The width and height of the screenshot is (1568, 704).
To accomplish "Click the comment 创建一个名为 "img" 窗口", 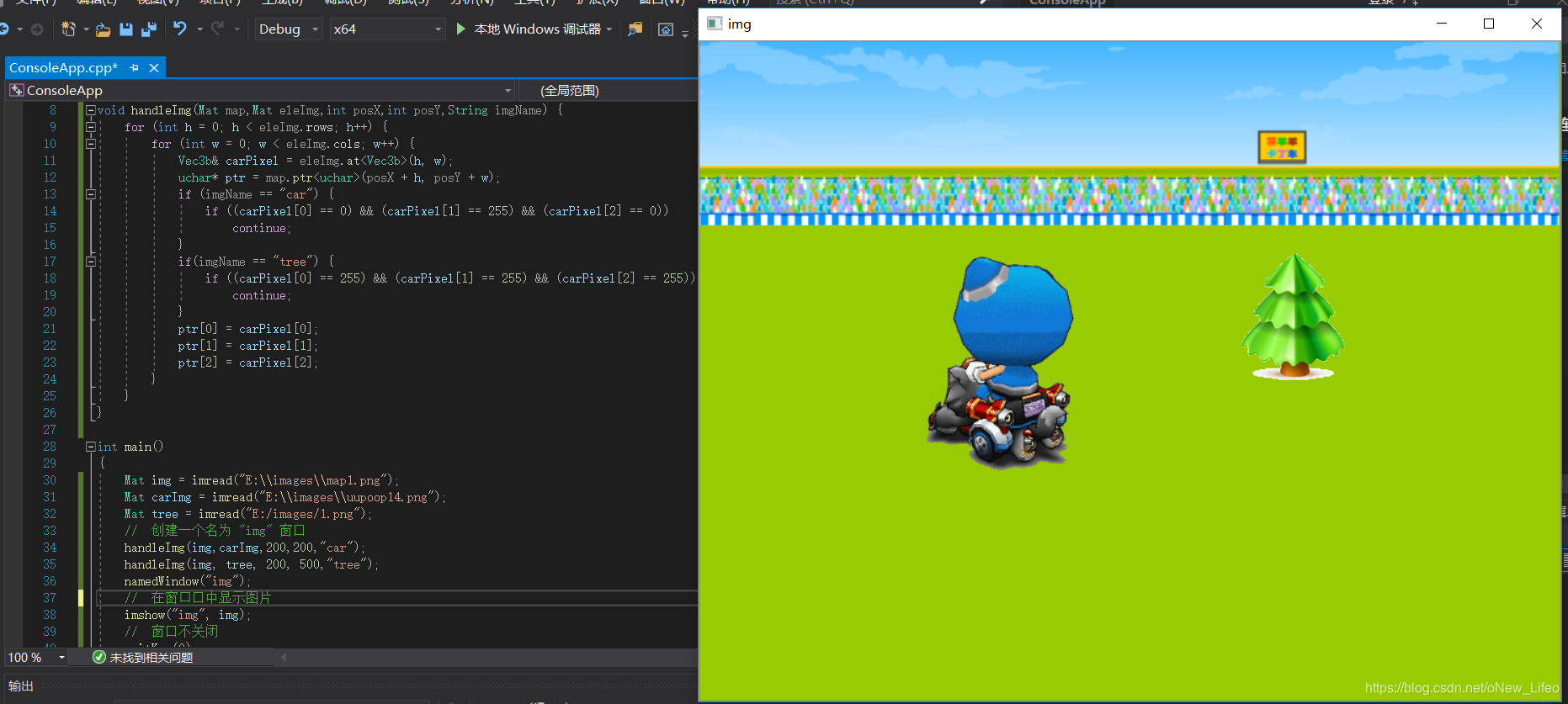I will pyautogui.click(x=215, y=531).
